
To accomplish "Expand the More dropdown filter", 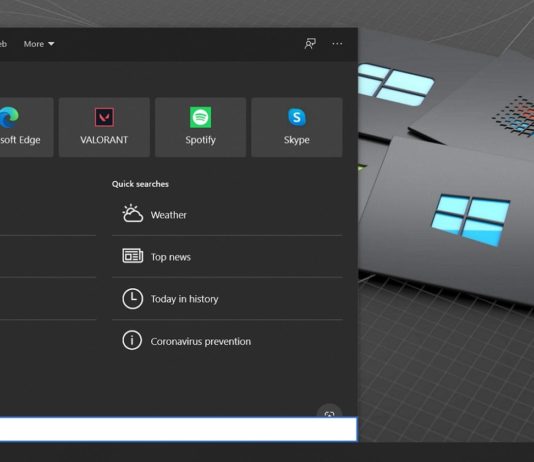I will (39, 44).
